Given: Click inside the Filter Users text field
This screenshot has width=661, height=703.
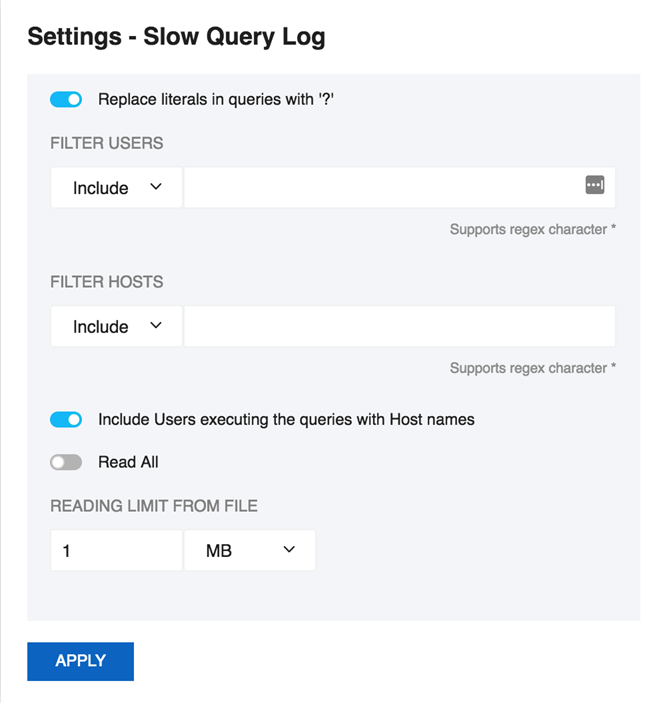Looking at the screenshot, I should coord(380,188).
